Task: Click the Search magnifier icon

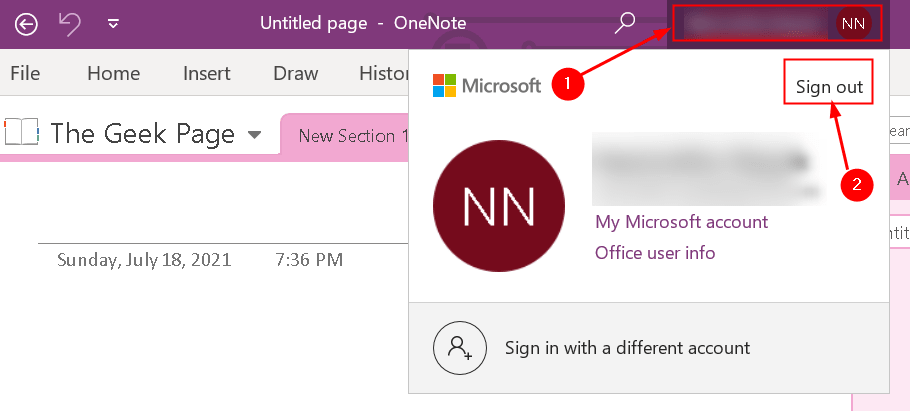Action: [624, 24]
